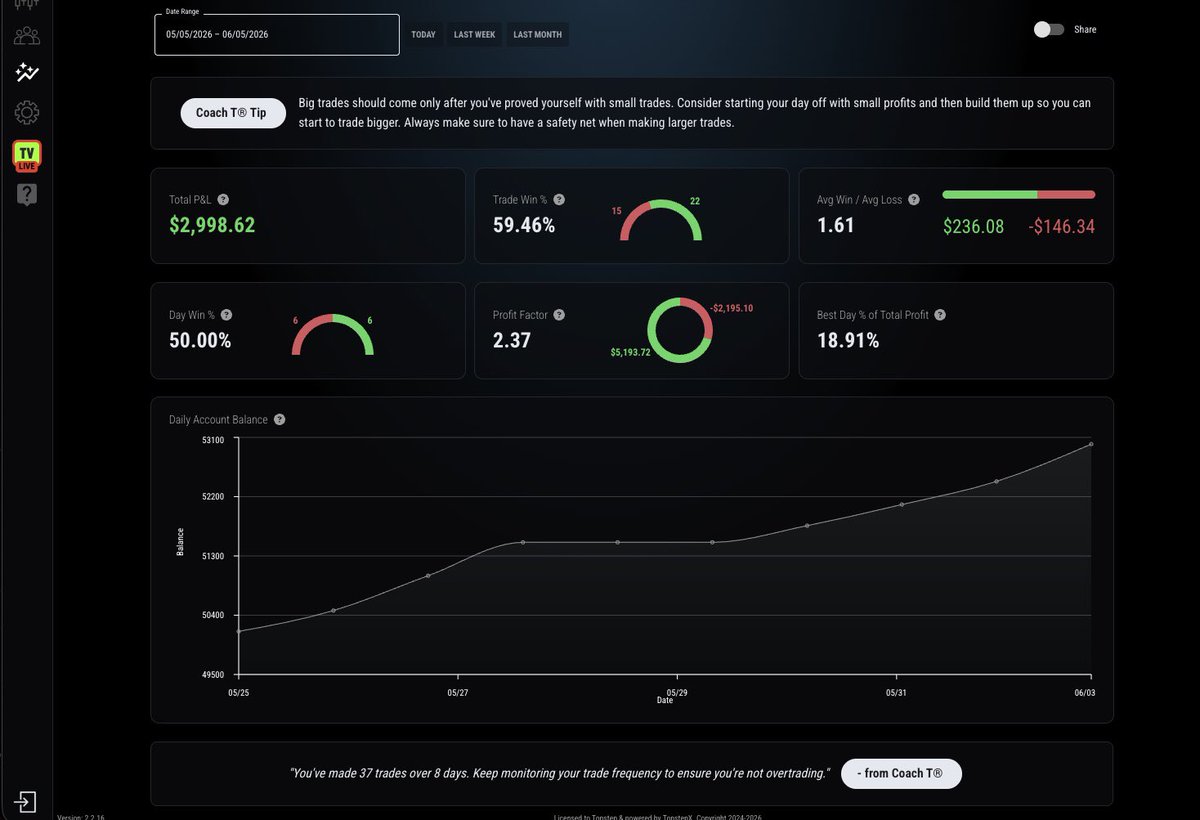This screenshot has height=820, width=1200.
Task: Click the 2.37 profit factor value
Action: coord(512,341)
